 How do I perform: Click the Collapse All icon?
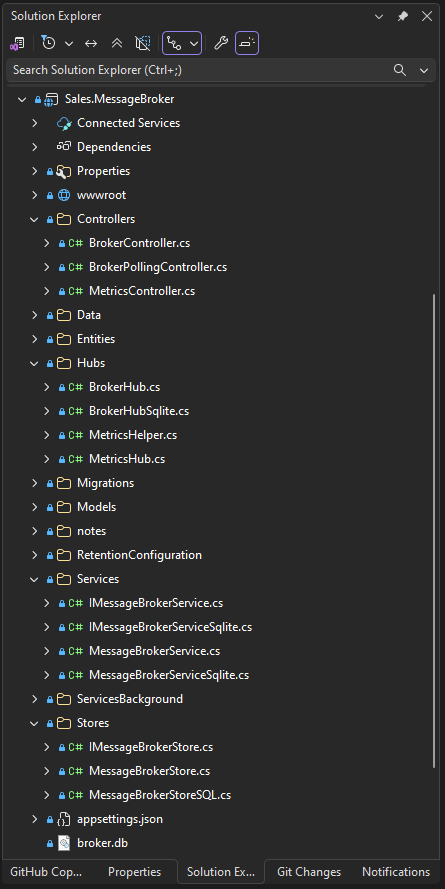click(x=117, y=43)
